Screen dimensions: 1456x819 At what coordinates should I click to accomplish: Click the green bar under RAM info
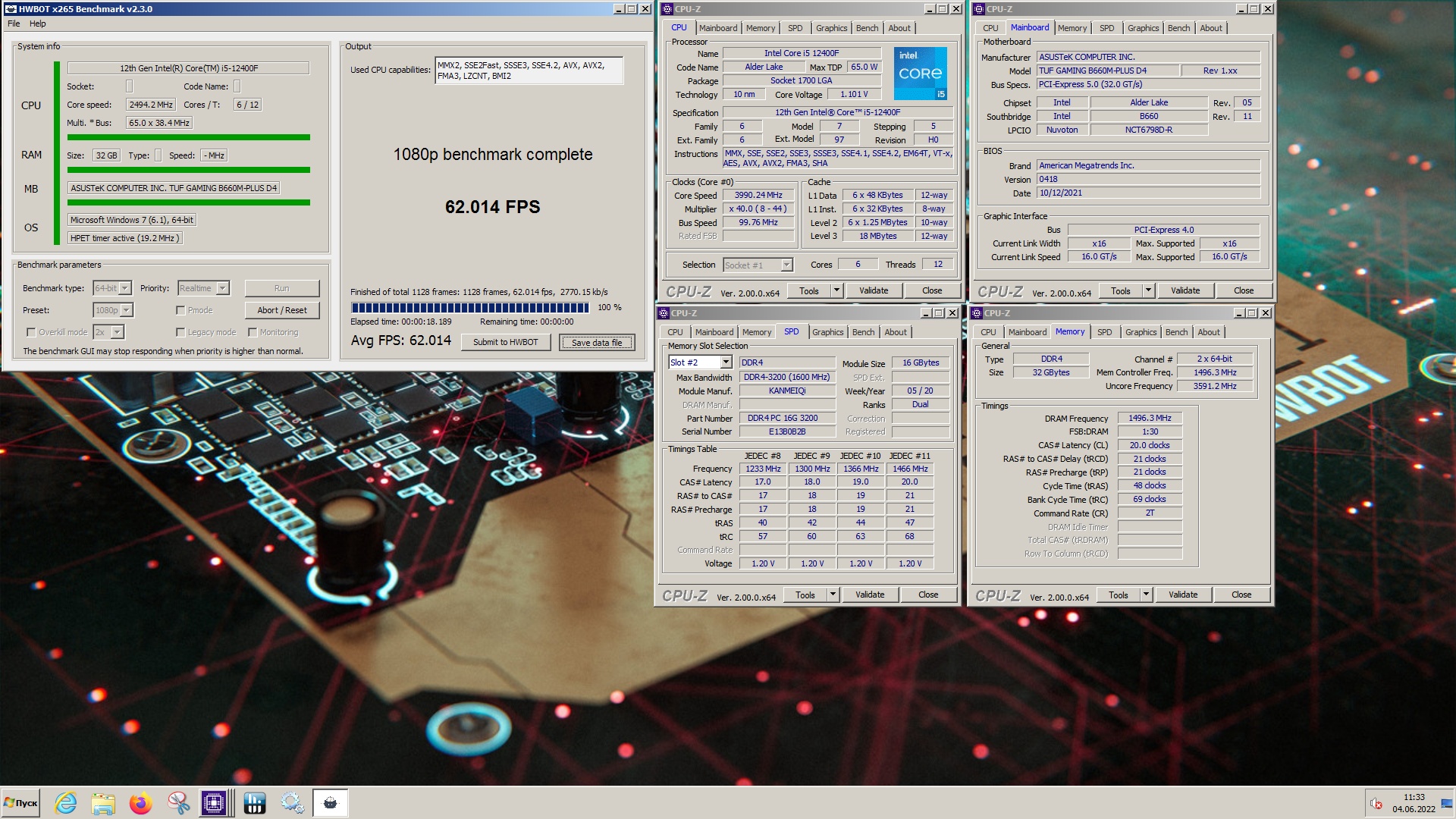188,170
